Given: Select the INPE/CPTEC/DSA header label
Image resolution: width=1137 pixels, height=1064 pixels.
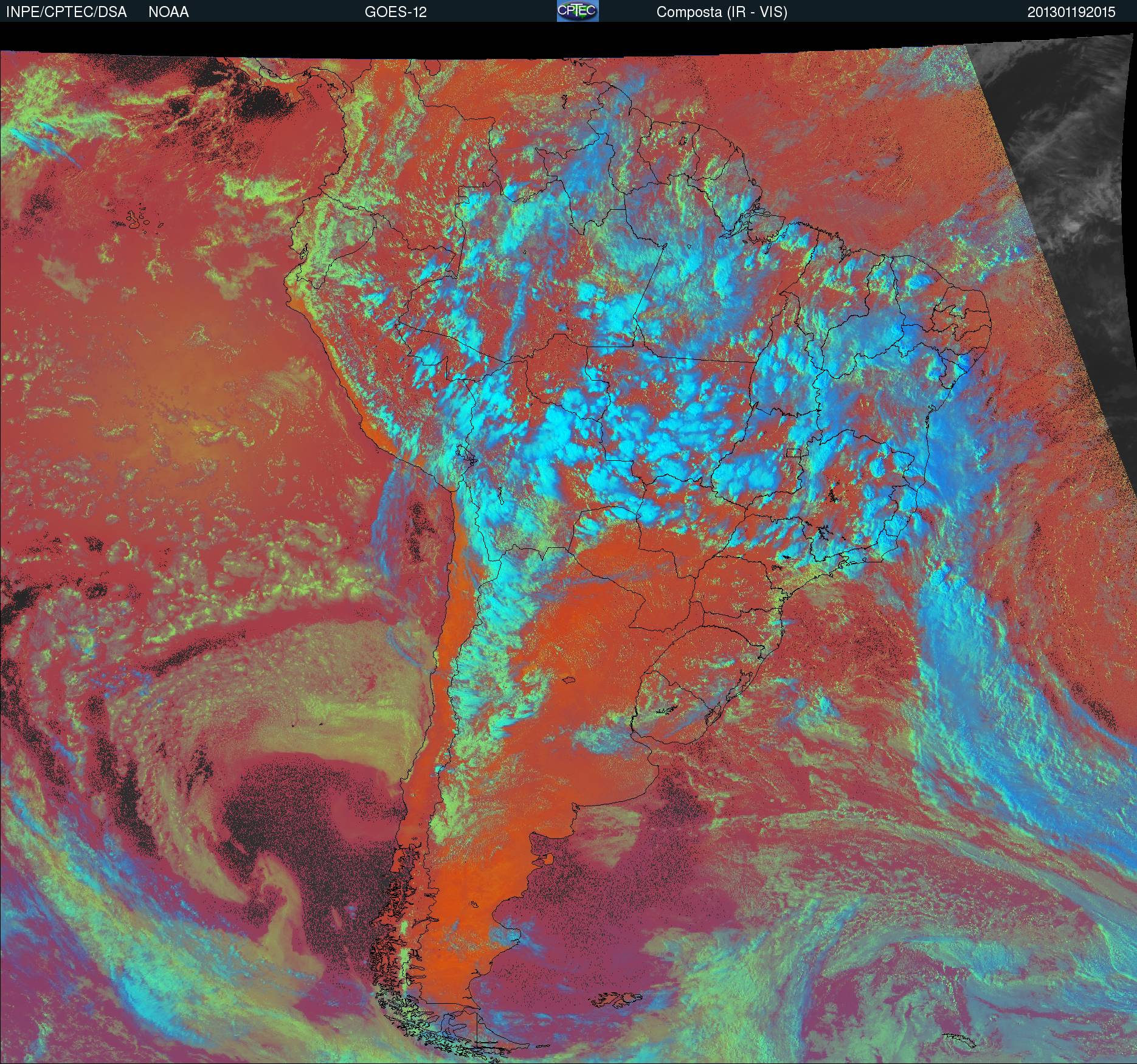Looking at the screenshot, I should pos(66,12).
